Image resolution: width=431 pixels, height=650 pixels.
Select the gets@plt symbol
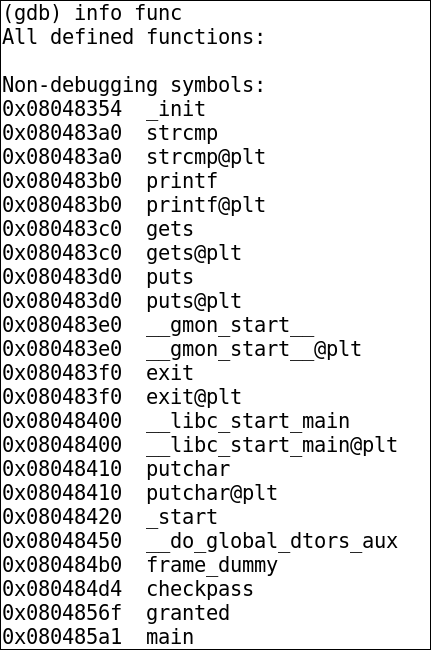pyautogui.click(x=194, y=253)
